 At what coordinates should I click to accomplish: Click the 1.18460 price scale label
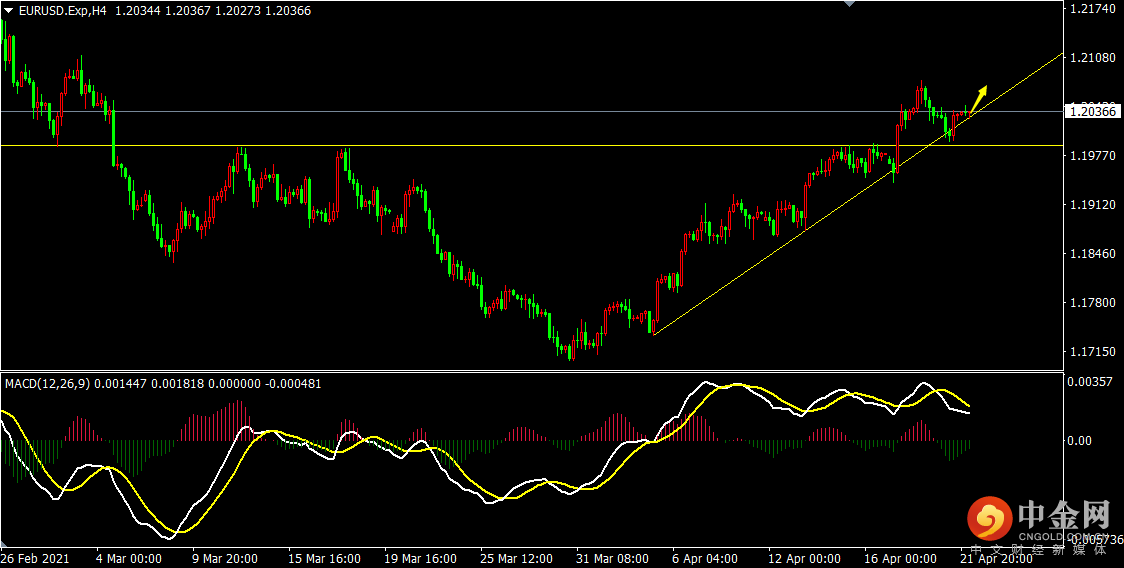[1093, 254]
